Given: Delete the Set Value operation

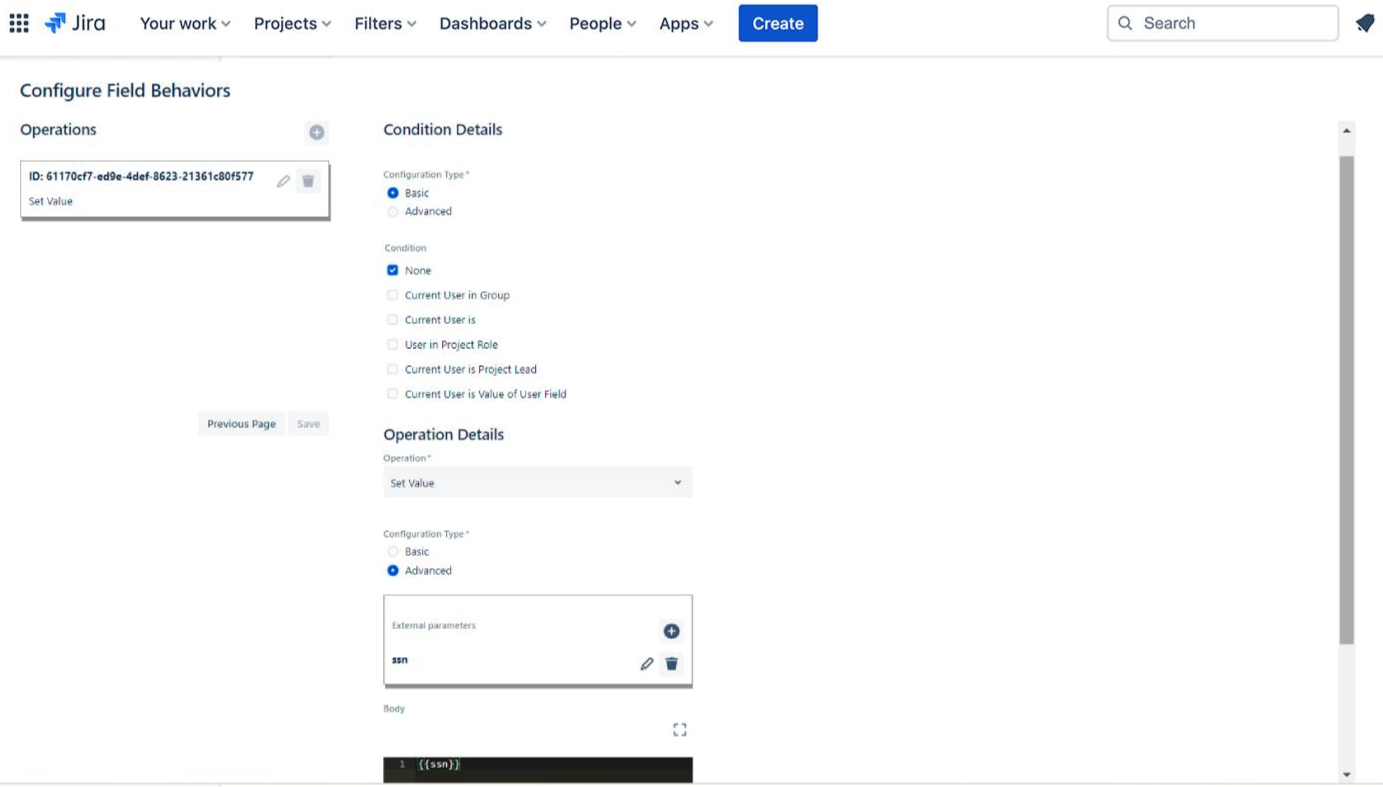Looking at the screenshot, I should (x=308, y=181).
